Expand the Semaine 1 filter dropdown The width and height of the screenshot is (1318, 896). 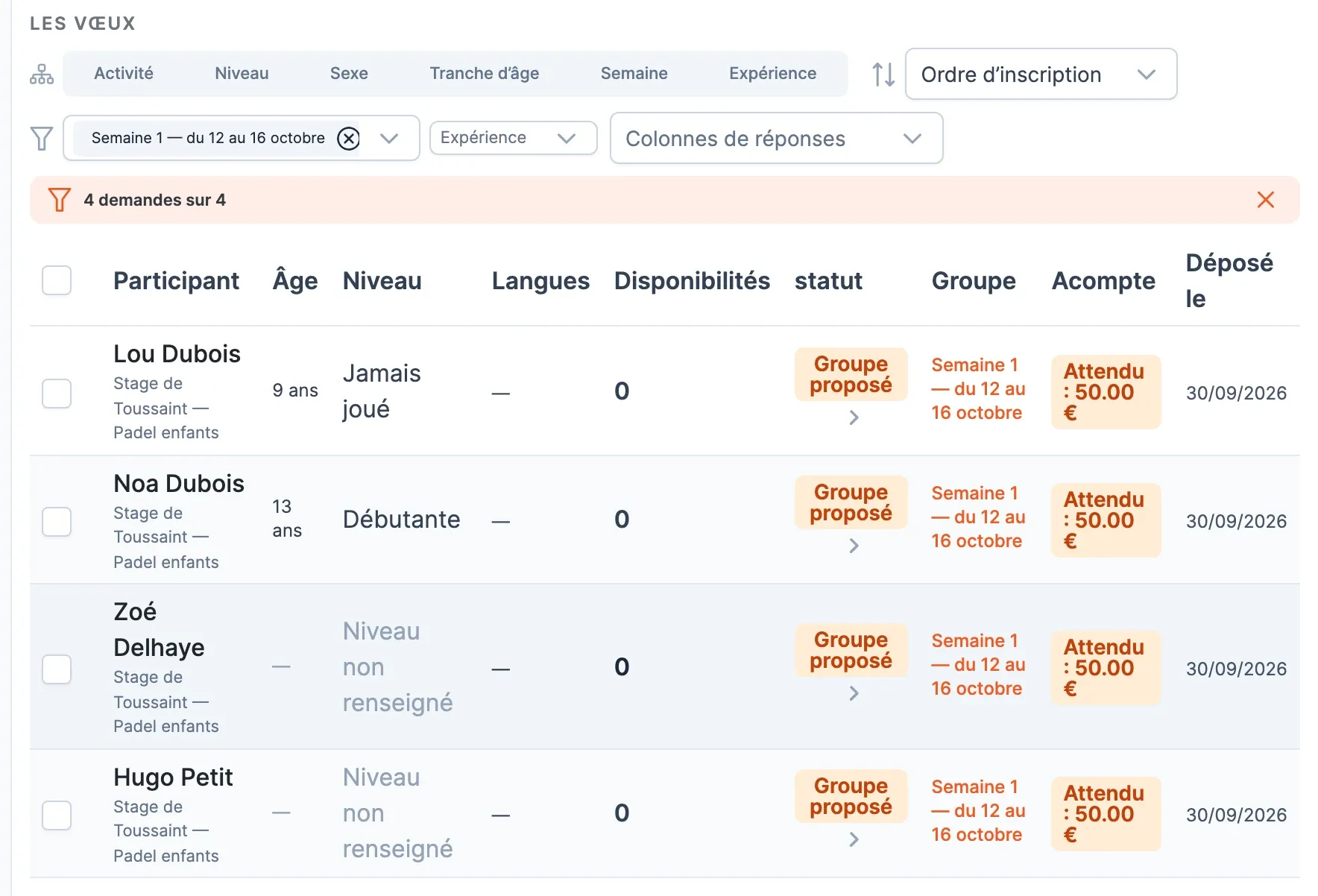389,138
